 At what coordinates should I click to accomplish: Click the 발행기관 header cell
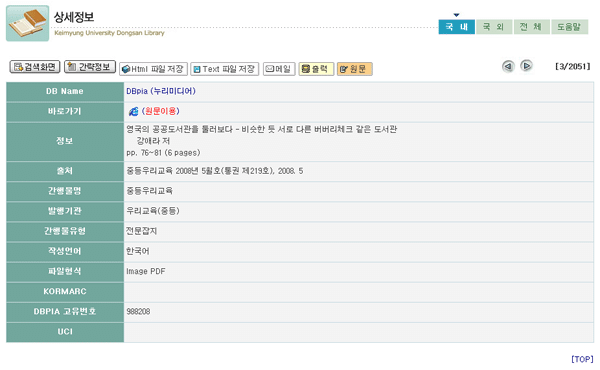click(65, 211)
